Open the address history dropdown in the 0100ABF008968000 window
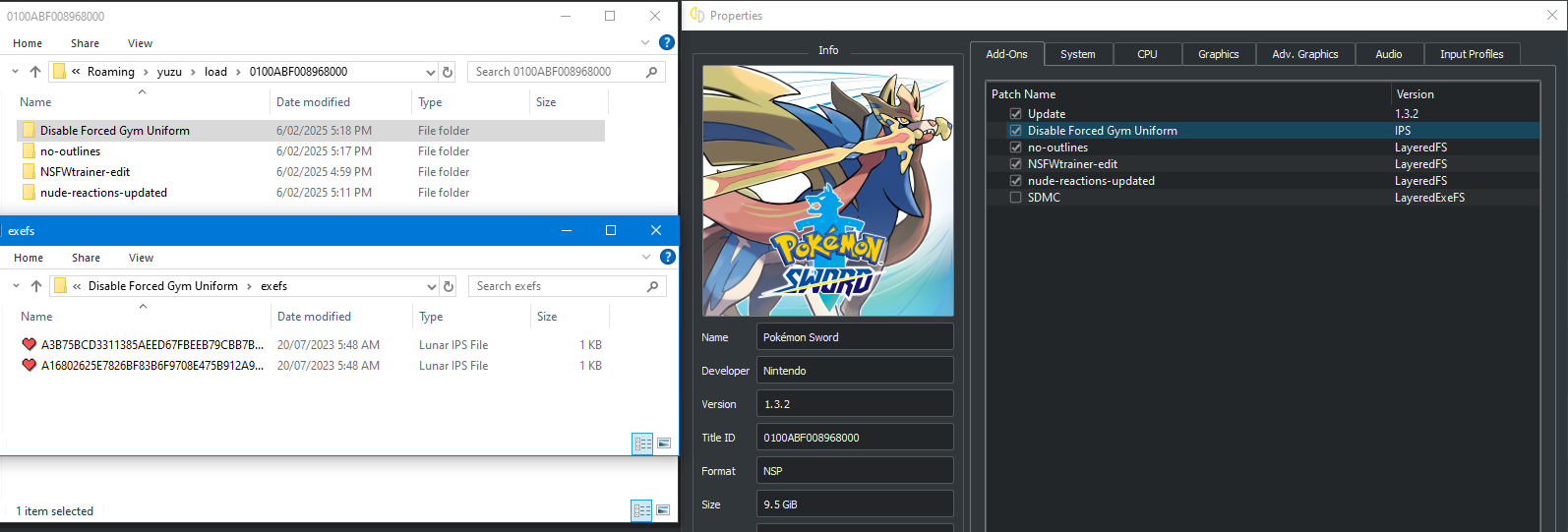Viewport: 1568px width, 532px height. pyautogui.click(x=430, y=72)
